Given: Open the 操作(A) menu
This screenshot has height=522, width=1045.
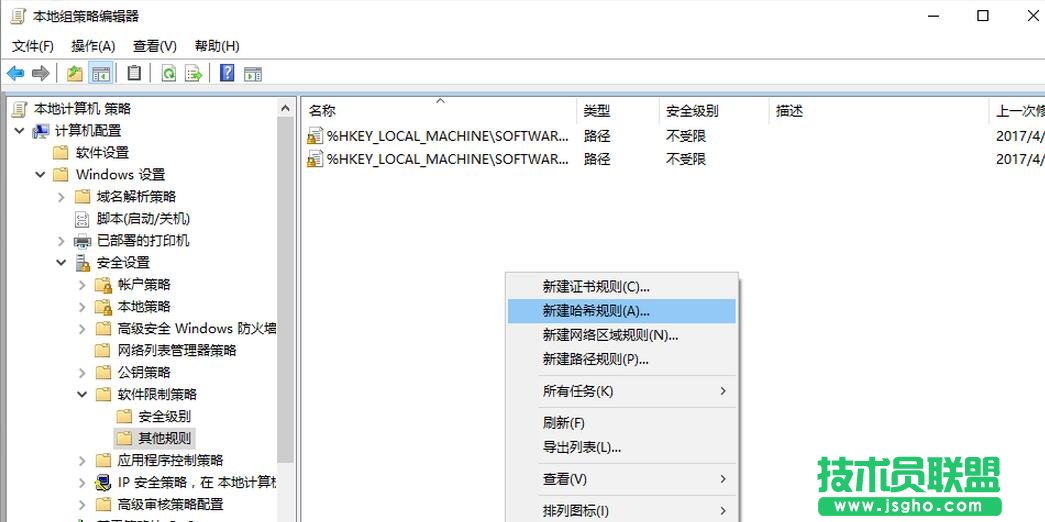Looking at the screenshot, I should pos(93,46).
